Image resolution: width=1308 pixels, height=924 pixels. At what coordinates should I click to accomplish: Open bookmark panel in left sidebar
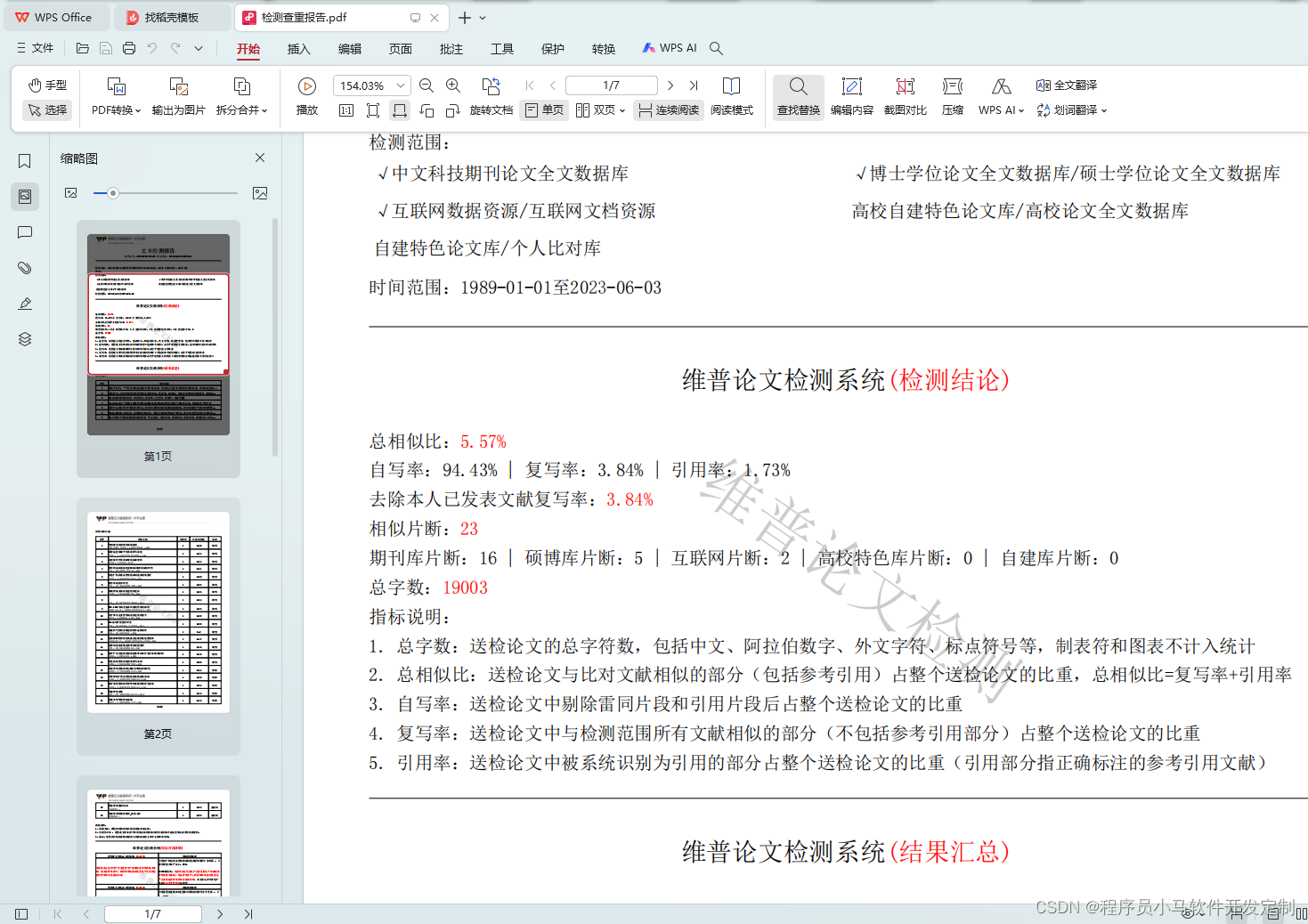tap(25, 161)
